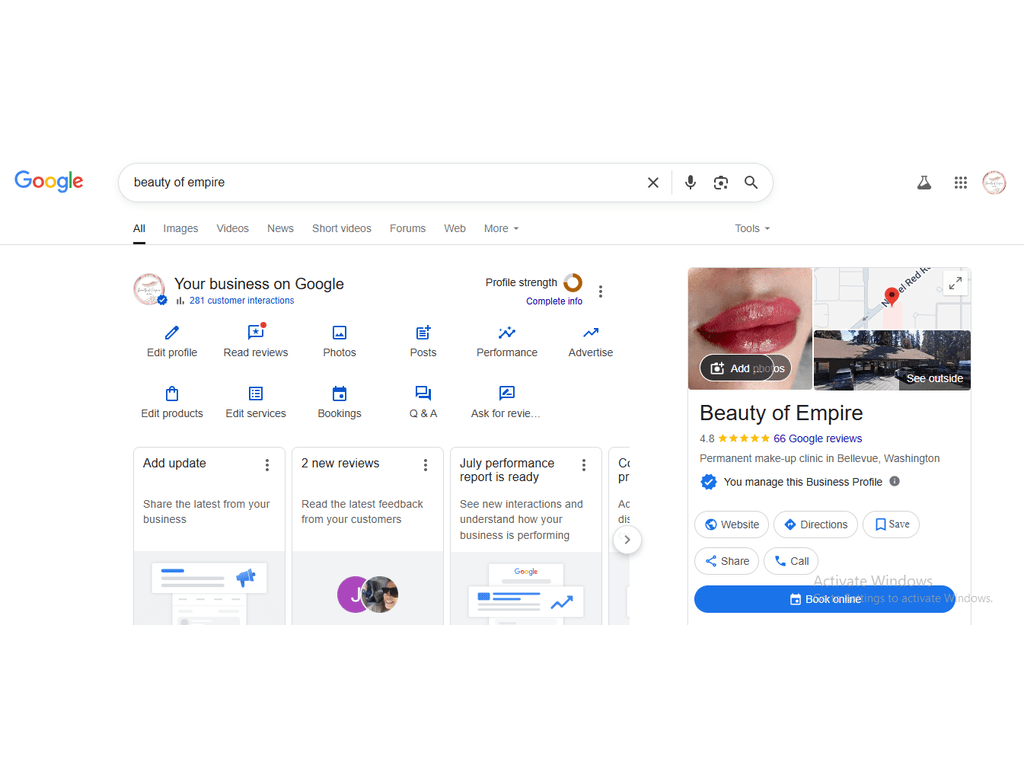Click the magnifying glass search icon

[751, 183]
